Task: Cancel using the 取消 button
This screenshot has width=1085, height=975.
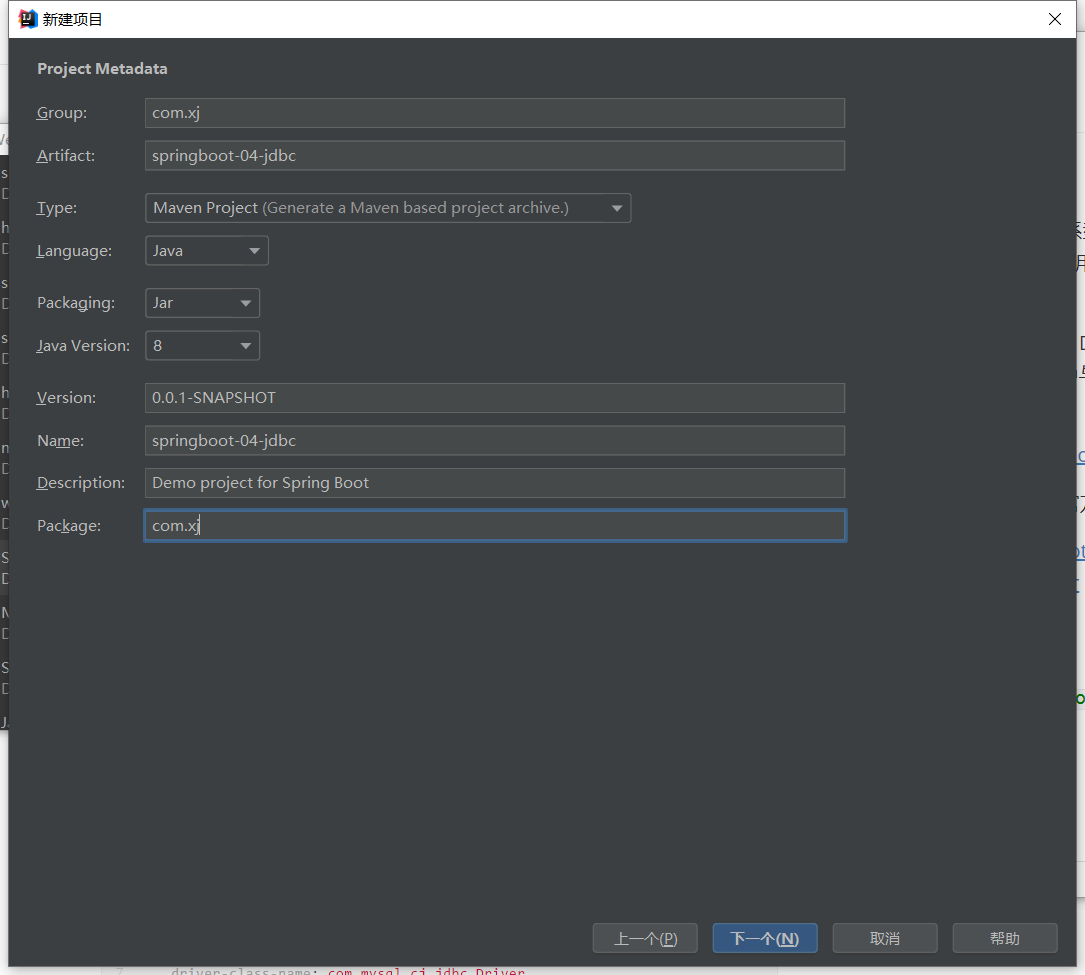Action: pos(885,938)
